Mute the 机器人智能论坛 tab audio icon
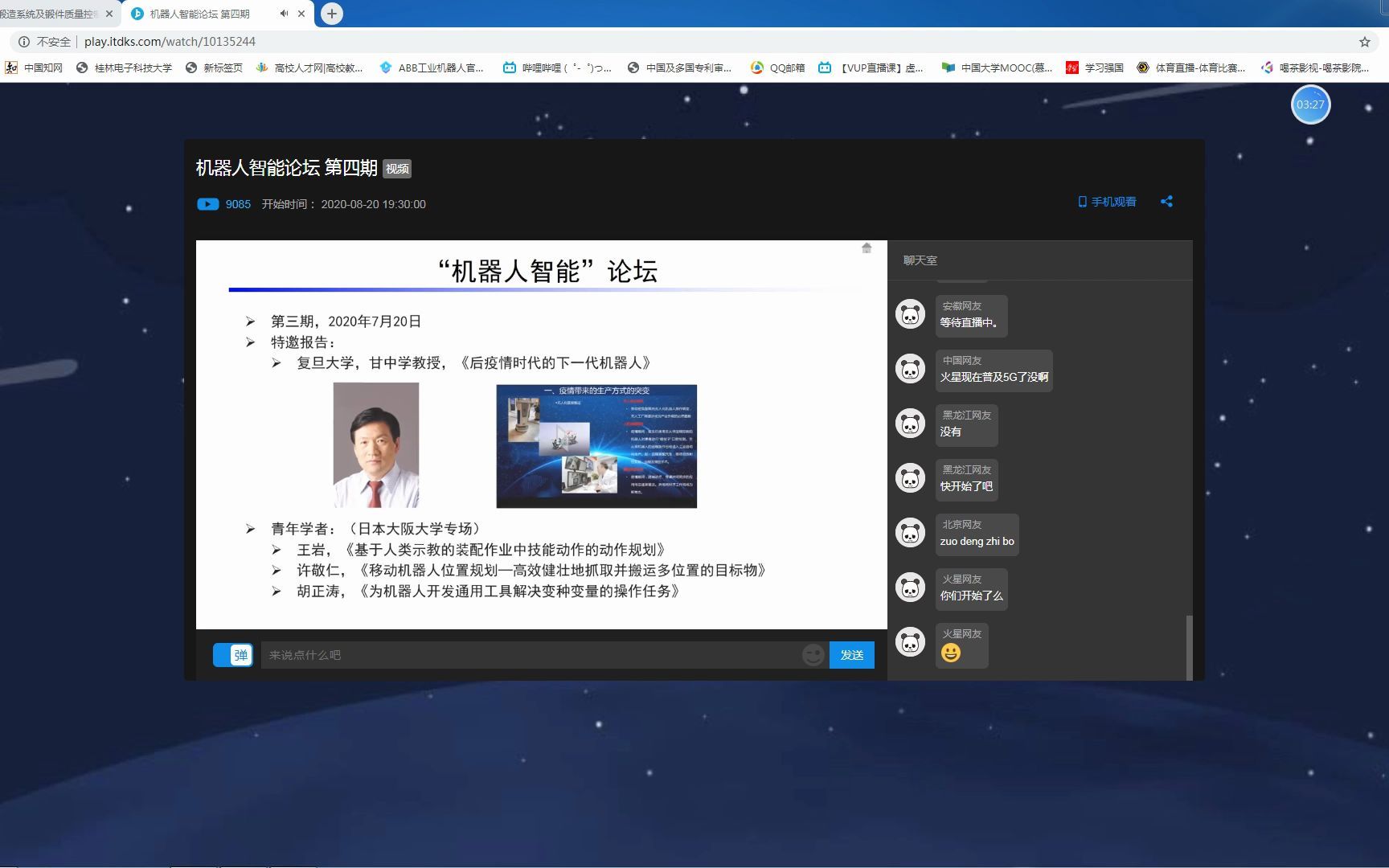1389x868 pixels. pyautogui.click(x=284, y=14)
